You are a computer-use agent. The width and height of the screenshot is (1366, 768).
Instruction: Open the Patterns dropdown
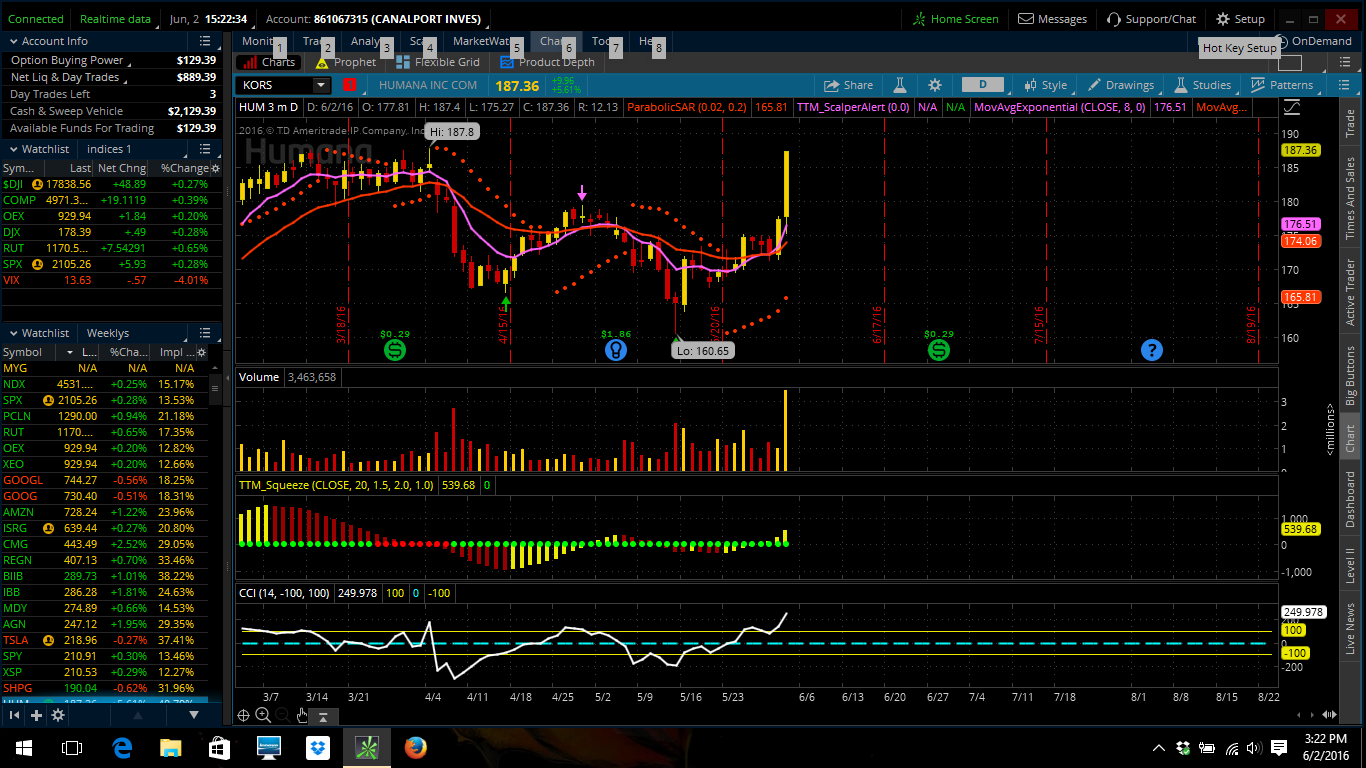[1283, 85]
